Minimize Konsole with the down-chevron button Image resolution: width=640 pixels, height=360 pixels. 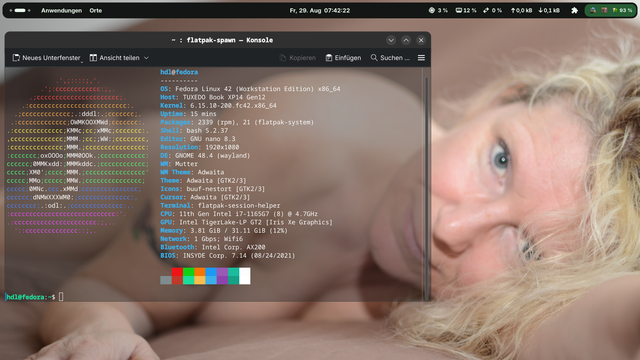[x=391, y=40]
